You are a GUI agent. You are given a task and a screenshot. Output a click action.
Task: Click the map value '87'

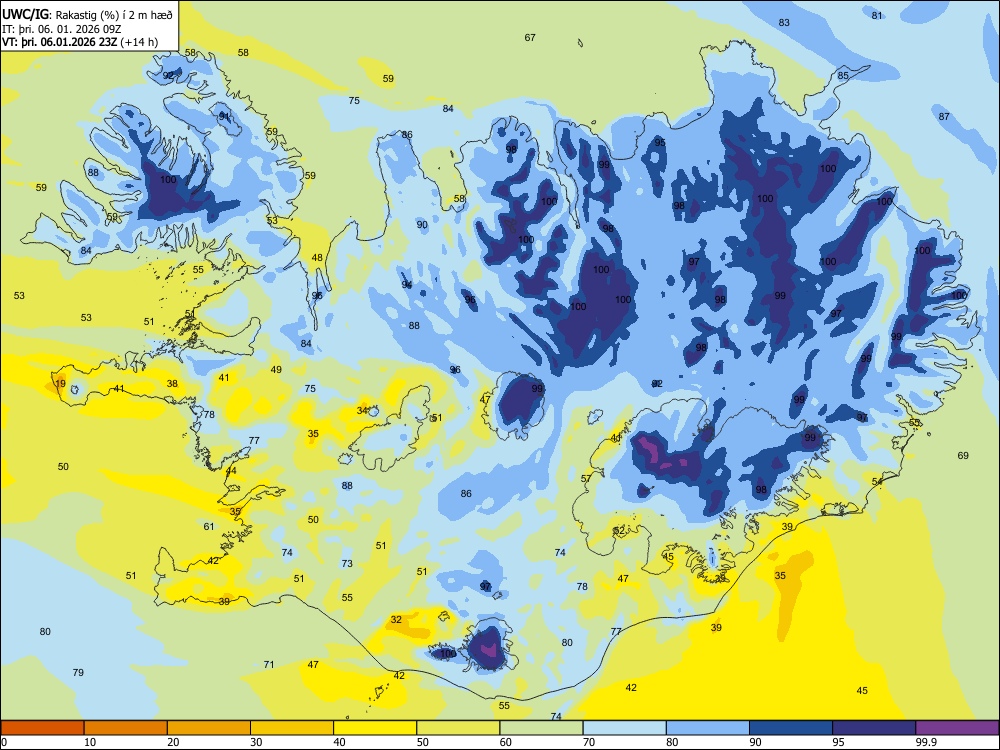coord(944,116)
